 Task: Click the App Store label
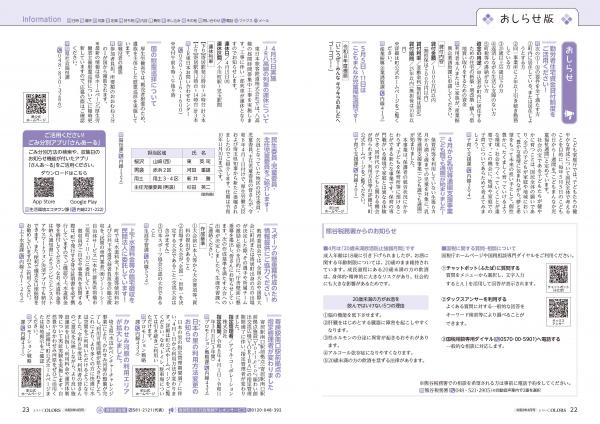[44, 202]
